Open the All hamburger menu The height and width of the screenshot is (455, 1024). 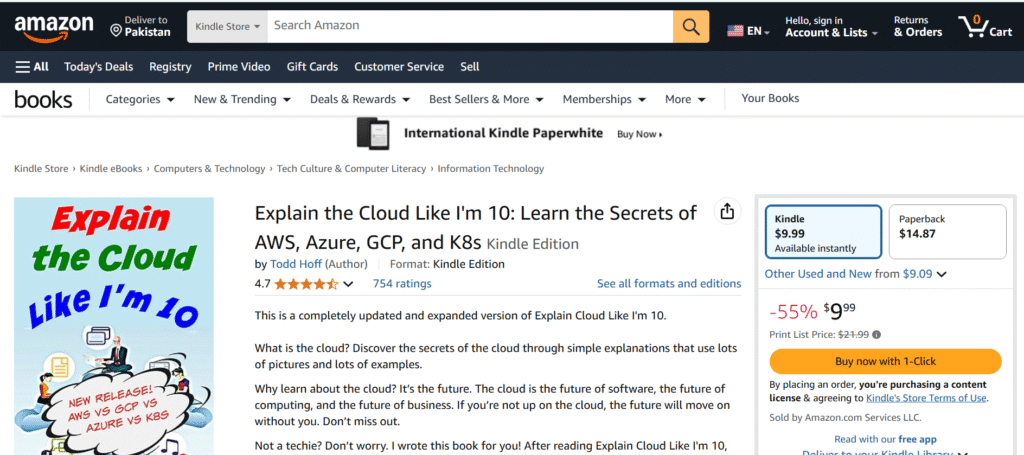[x=32, y=67]
